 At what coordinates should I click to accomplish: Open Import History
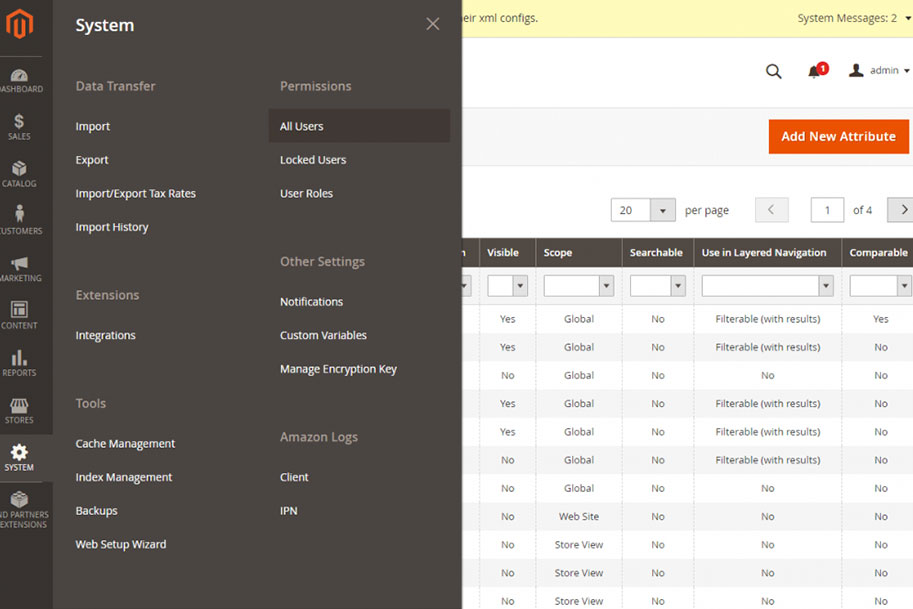point(112,227)
